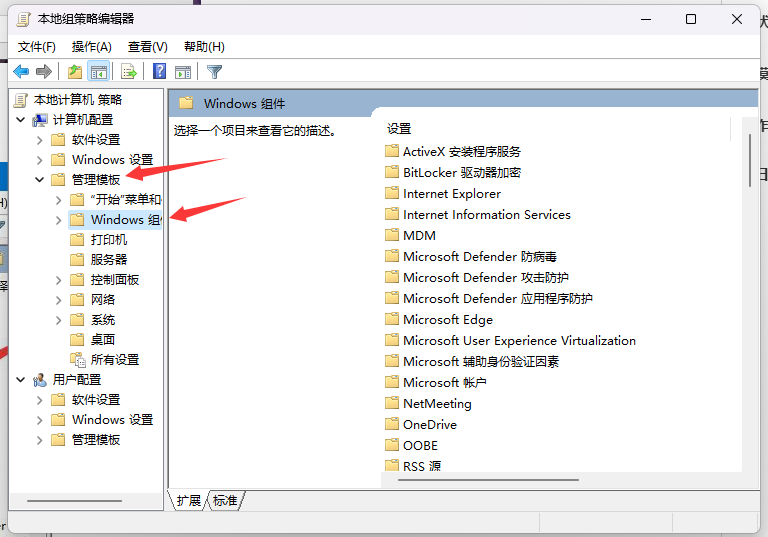Viewport: 768px width, 537px height.
Task: Expand the 控制面板 tree node
Action: point(59,280)
